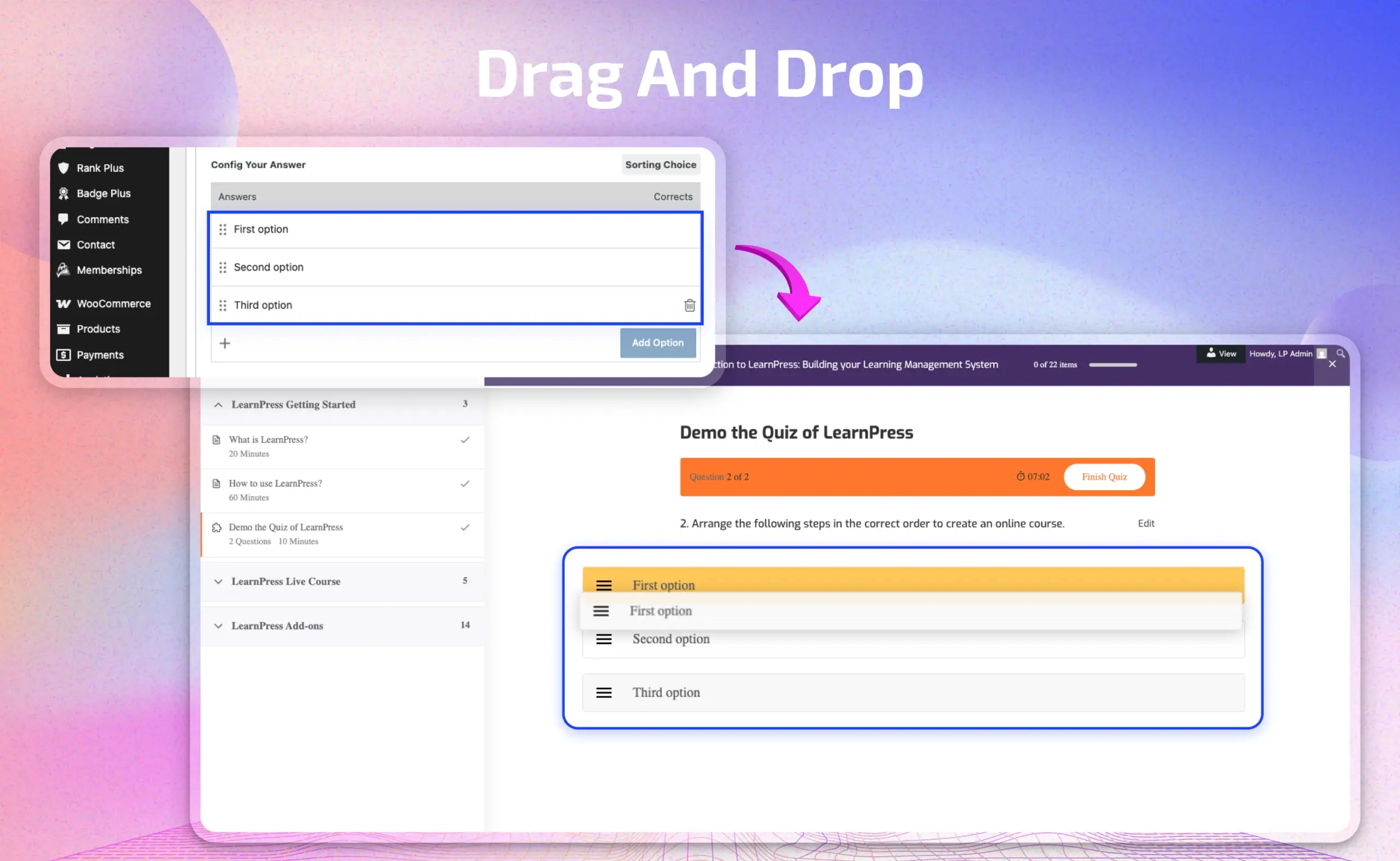Open the WooCommerce menu item
The height and width of the screenshot is (861, 1400).
pyautogui.click(x=114, y=304)
